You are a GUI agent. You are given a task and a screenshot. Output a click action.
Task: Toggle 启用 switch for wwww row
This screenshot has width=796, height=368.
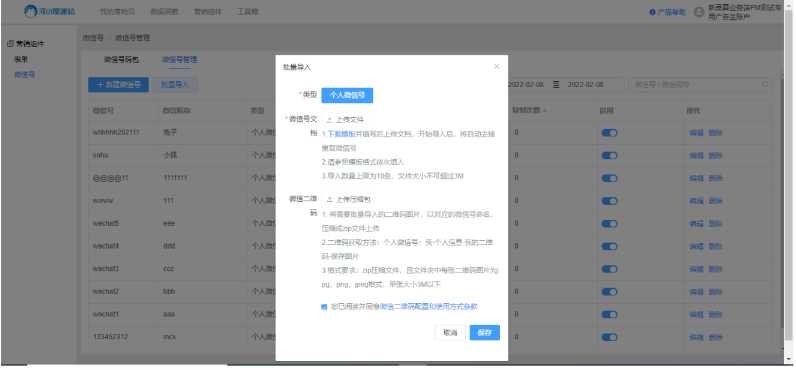[609, 200]
